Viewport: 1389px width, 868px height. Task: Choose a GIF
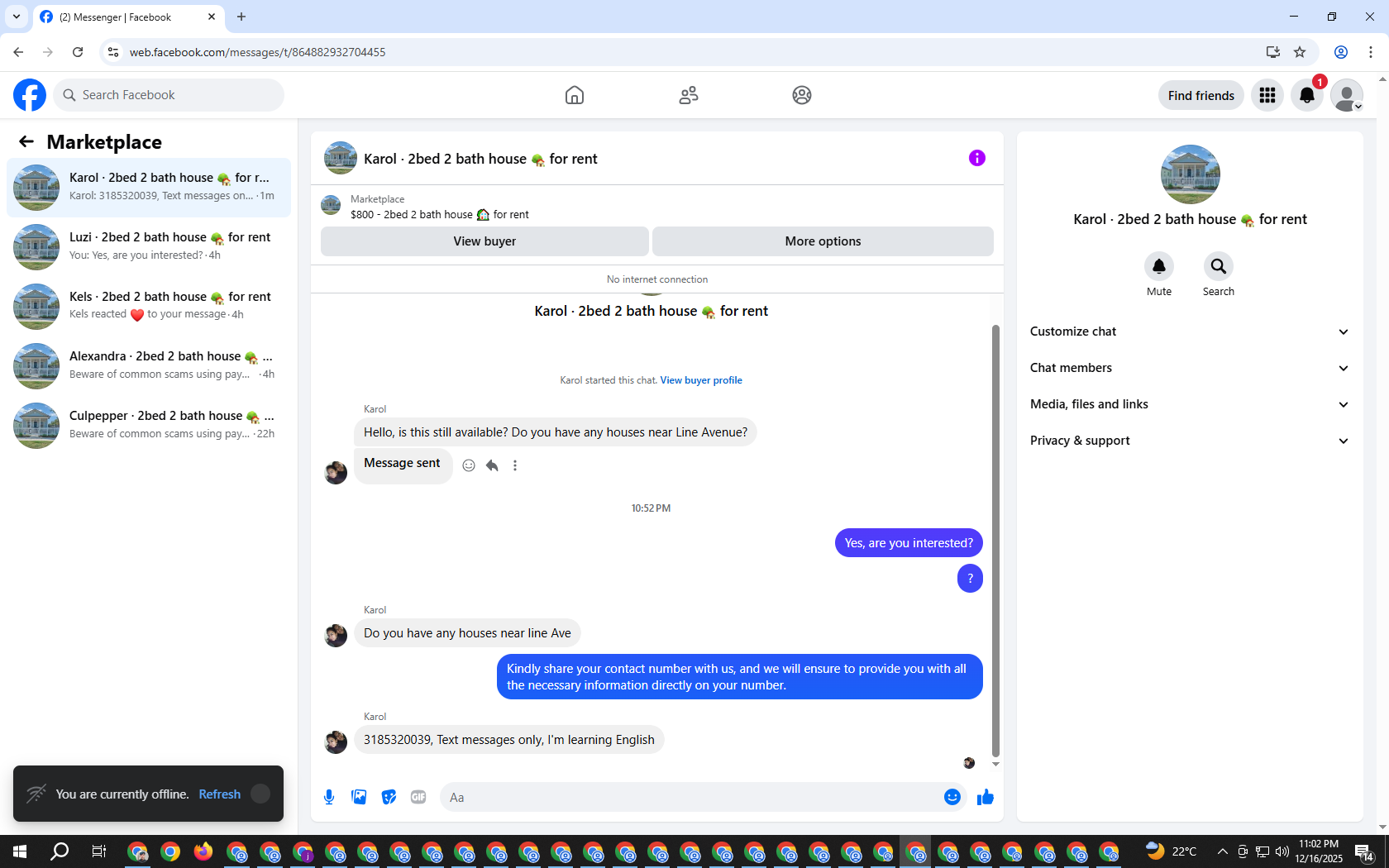click(x=418, y=797)
